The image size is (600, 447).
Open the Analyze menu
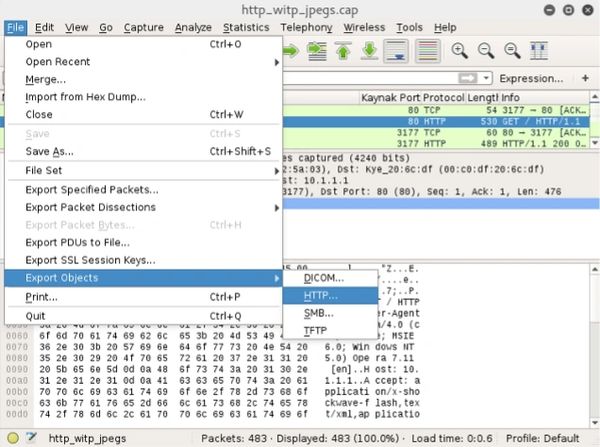click(193, 28)
